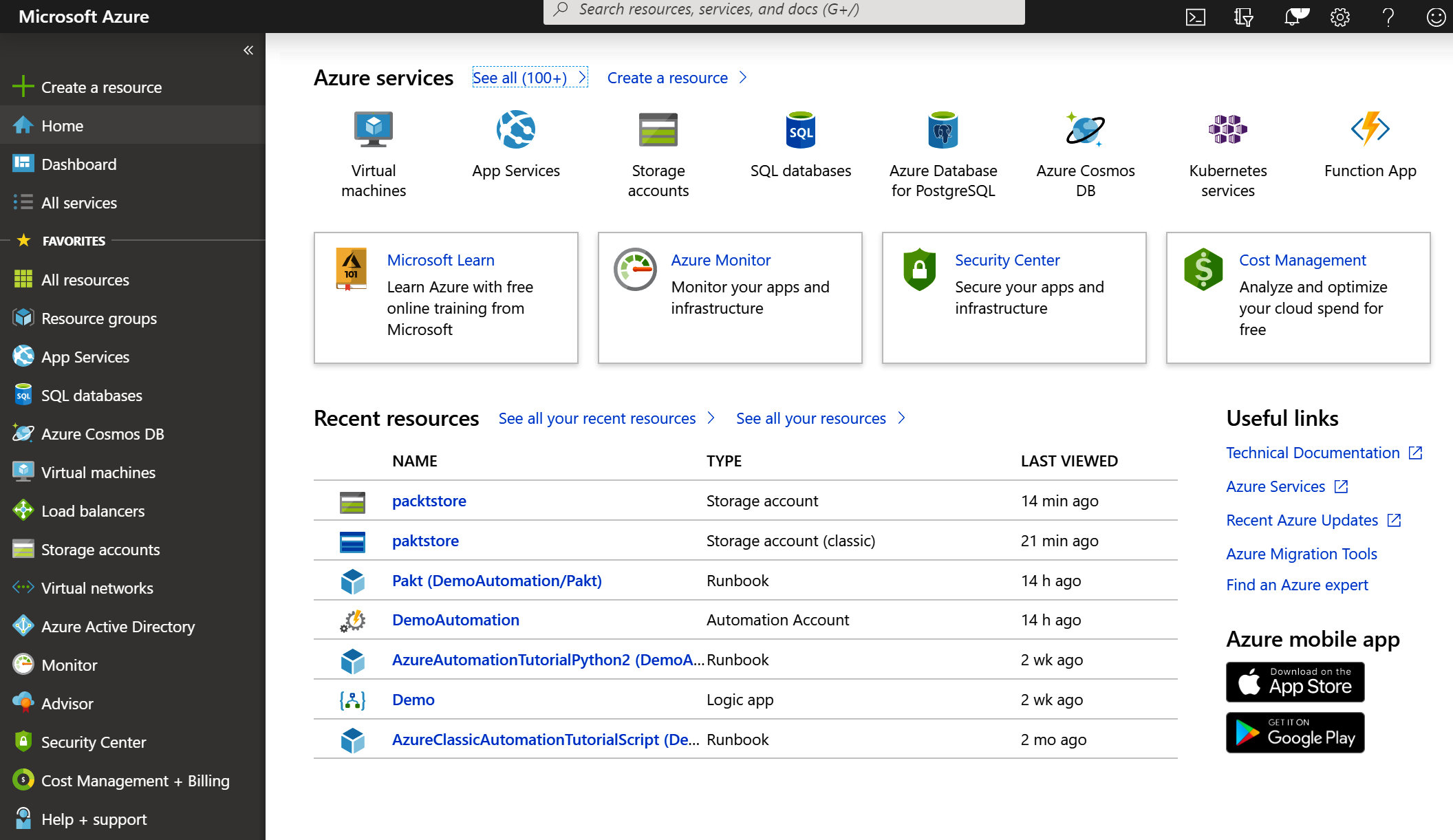The height and width of the screenshot is (840, 1453).
Task: Click Download on the App Store badge
Action: point(1295,682)
